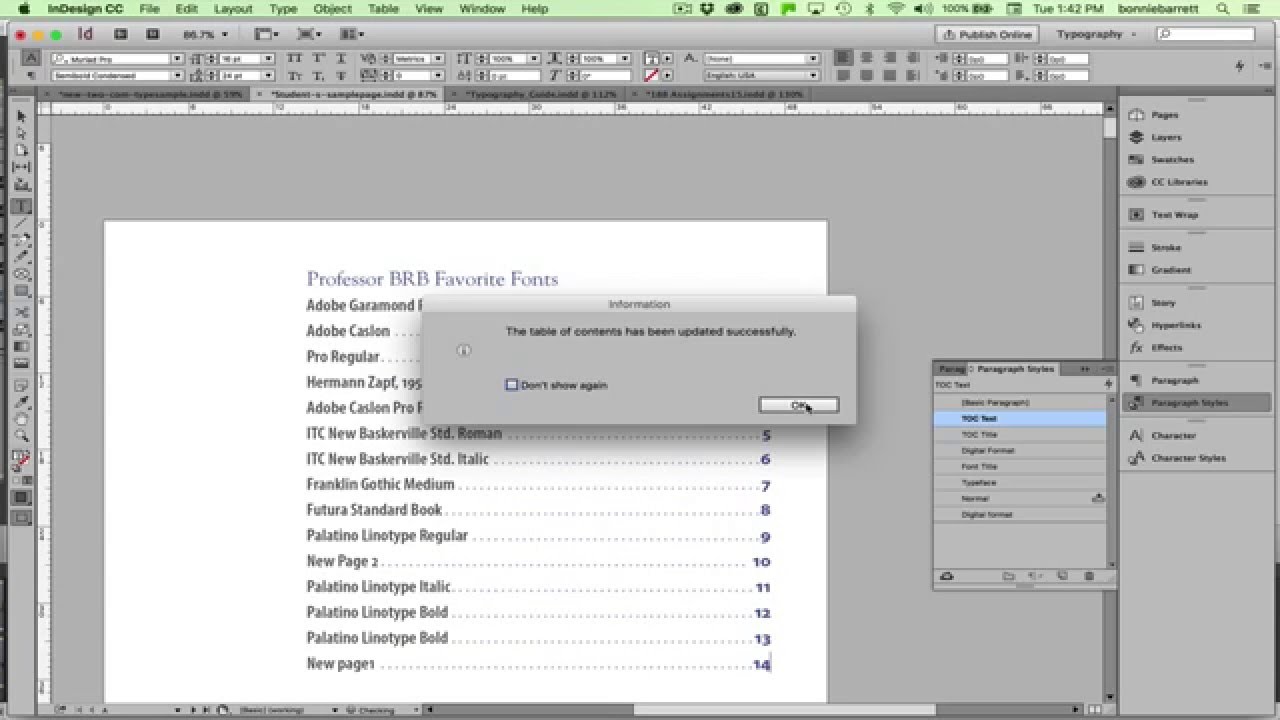Toggle the Underline button
Image resolution: width=1280 pixels, height=720 pixels.
coord(341,59)
